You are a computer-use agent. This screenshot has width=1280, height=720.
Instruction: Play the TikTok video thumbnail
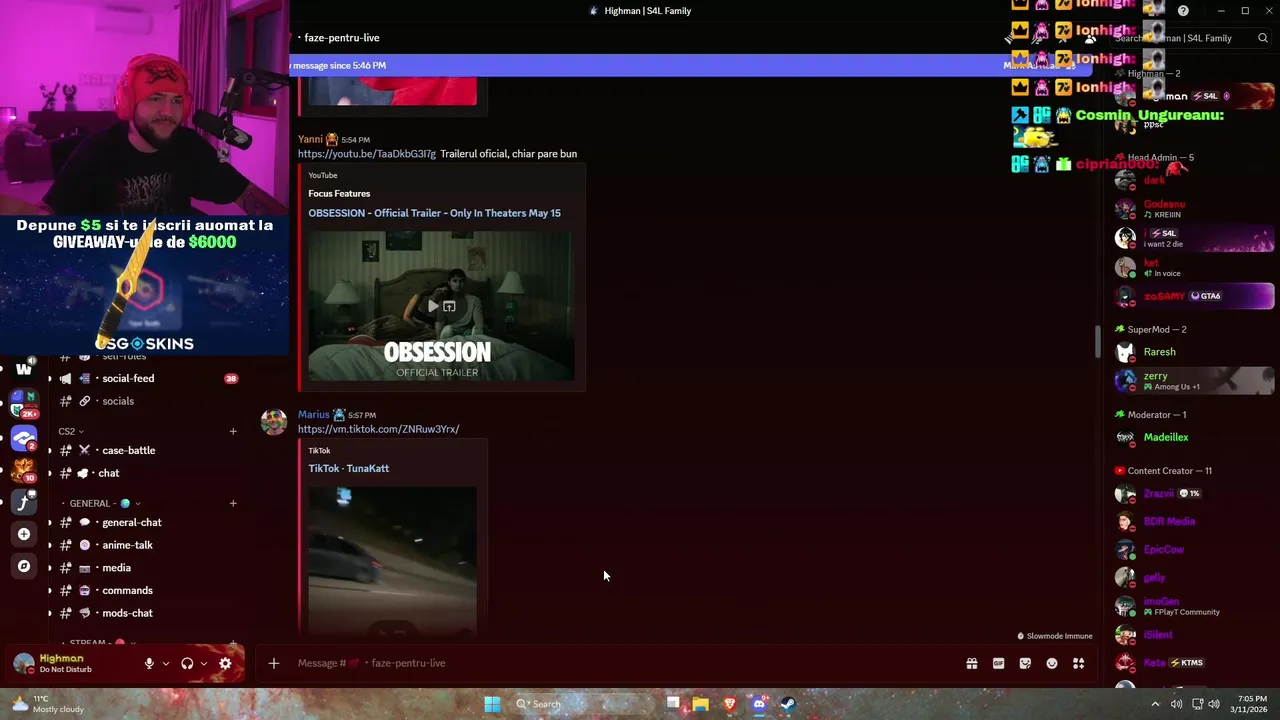392,560
